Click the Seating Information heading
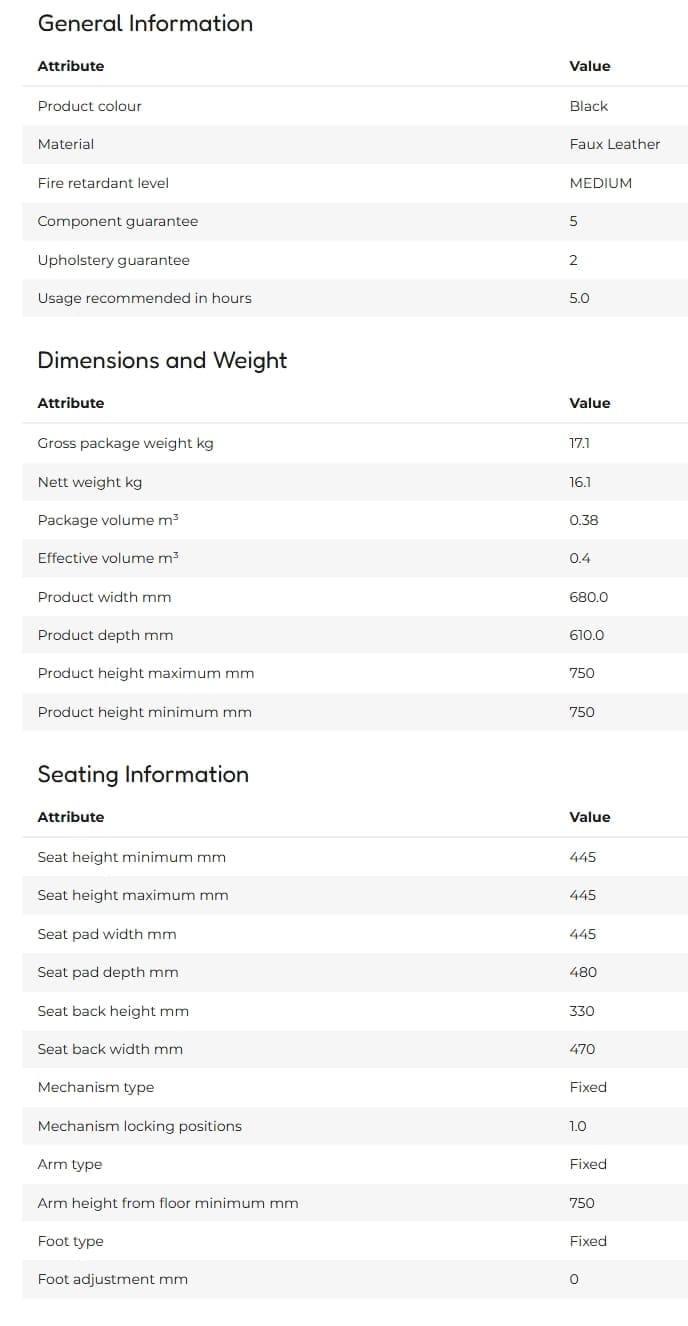The height and width of the screenshot is (1326, 688). click(143, 774)
